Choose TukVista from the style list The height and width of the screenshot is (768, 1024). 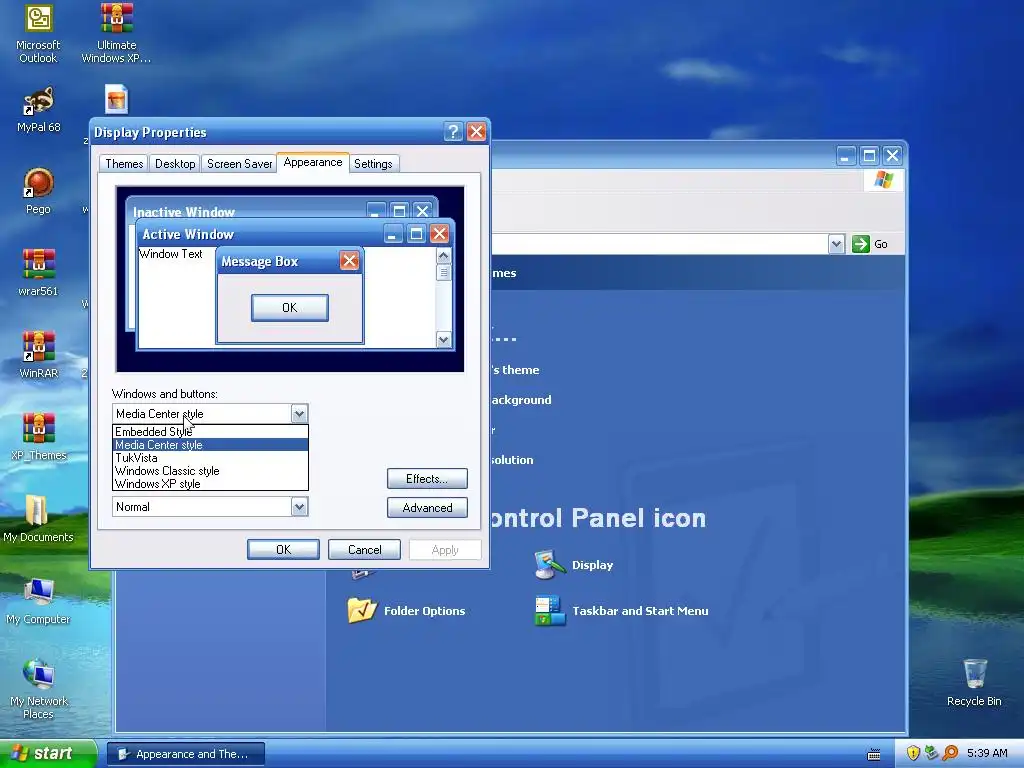(210, 458)
